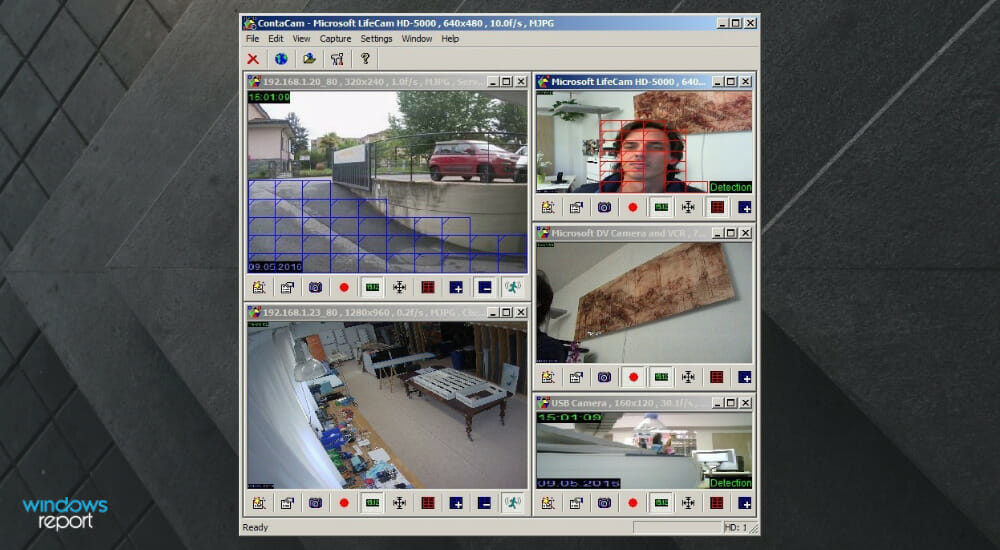The height and width of the screenshot is (550, 1000).
Task: Click four-arrows fit icon in 192.168.1.20_80 window
Action: [x=400, y=288]
